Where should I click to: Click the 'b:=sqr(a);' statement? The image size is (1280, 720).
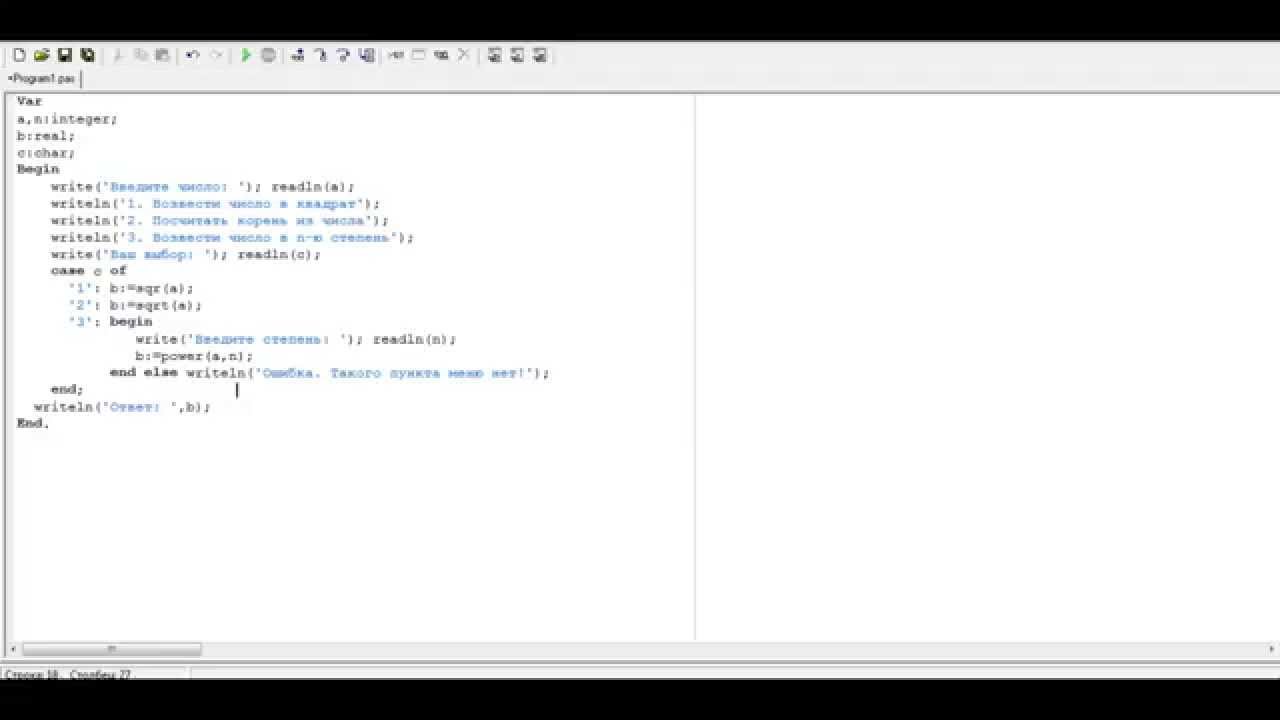coord(152,288)
